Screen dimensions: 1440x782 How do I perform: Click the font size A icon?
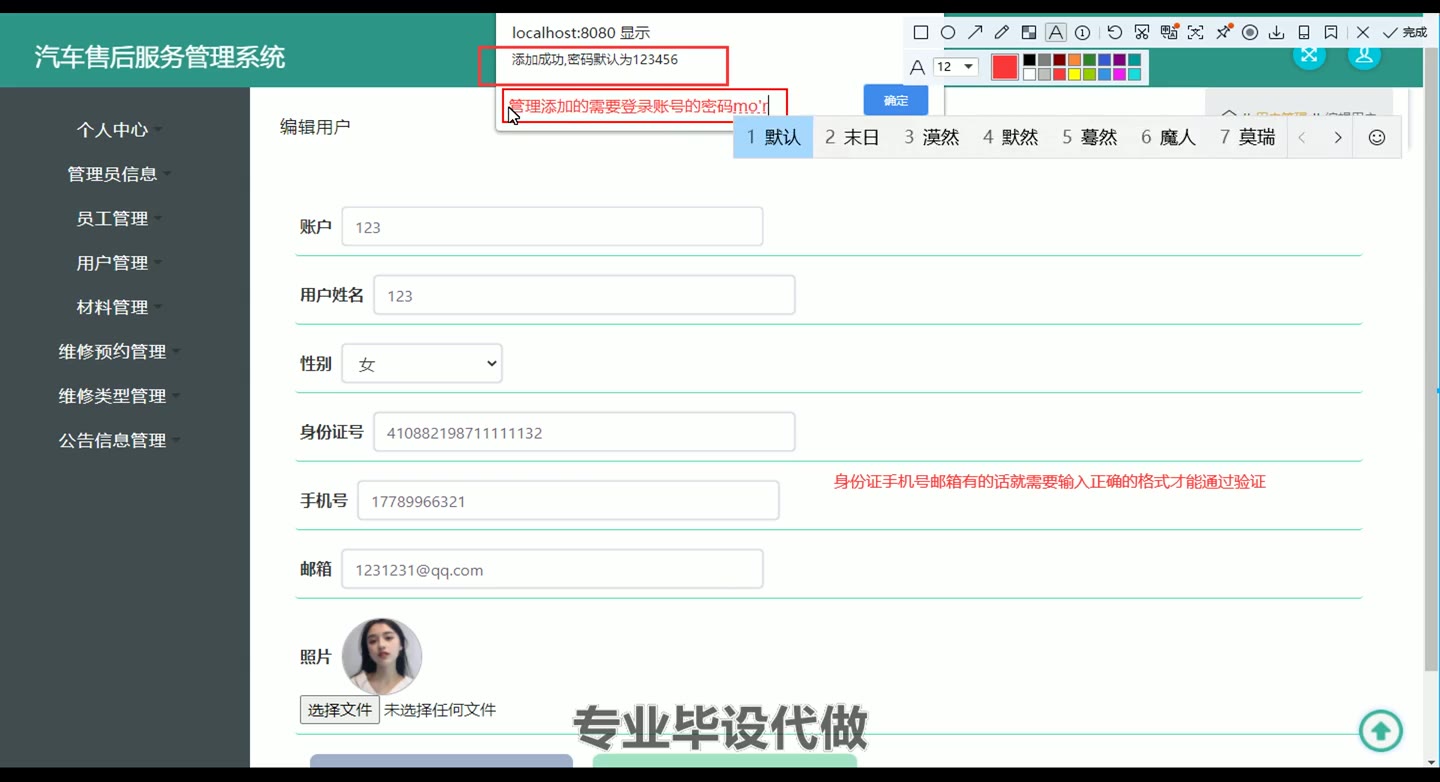pyautogui.click(x=917, y=67)
